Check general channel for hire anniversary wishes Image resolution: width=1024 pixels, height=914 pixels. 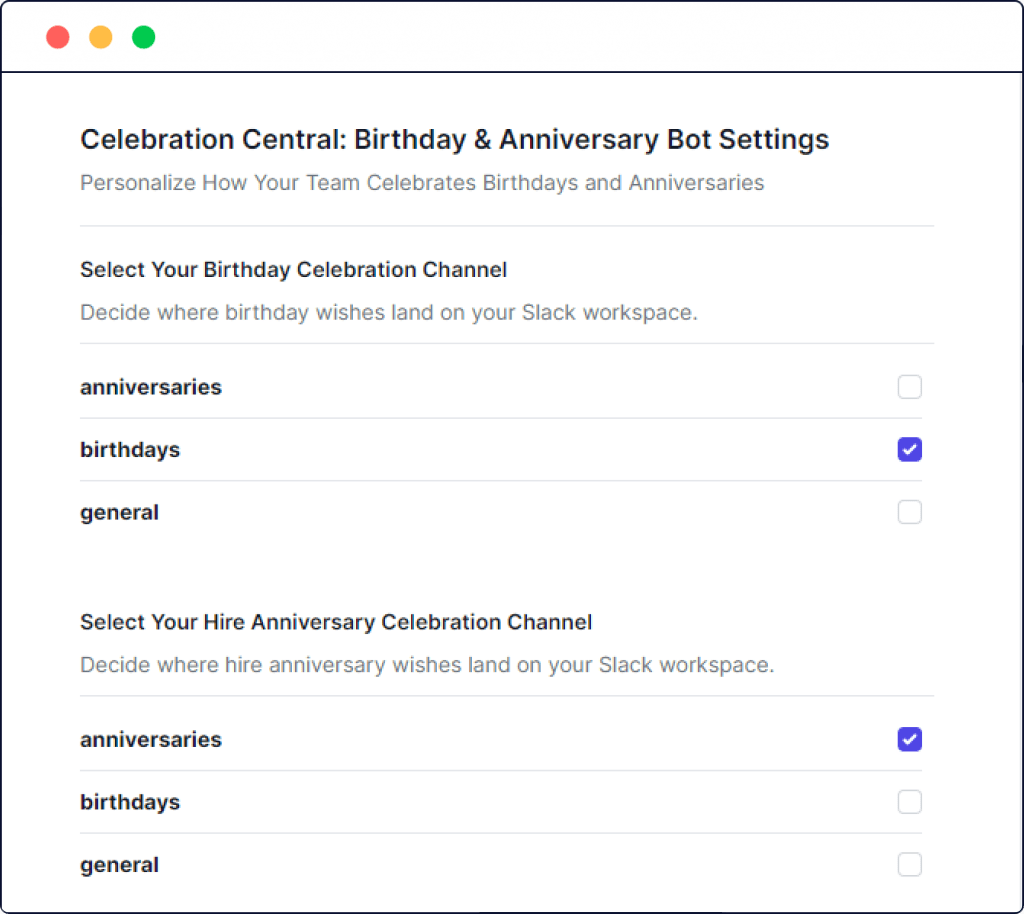click(909, 864)
